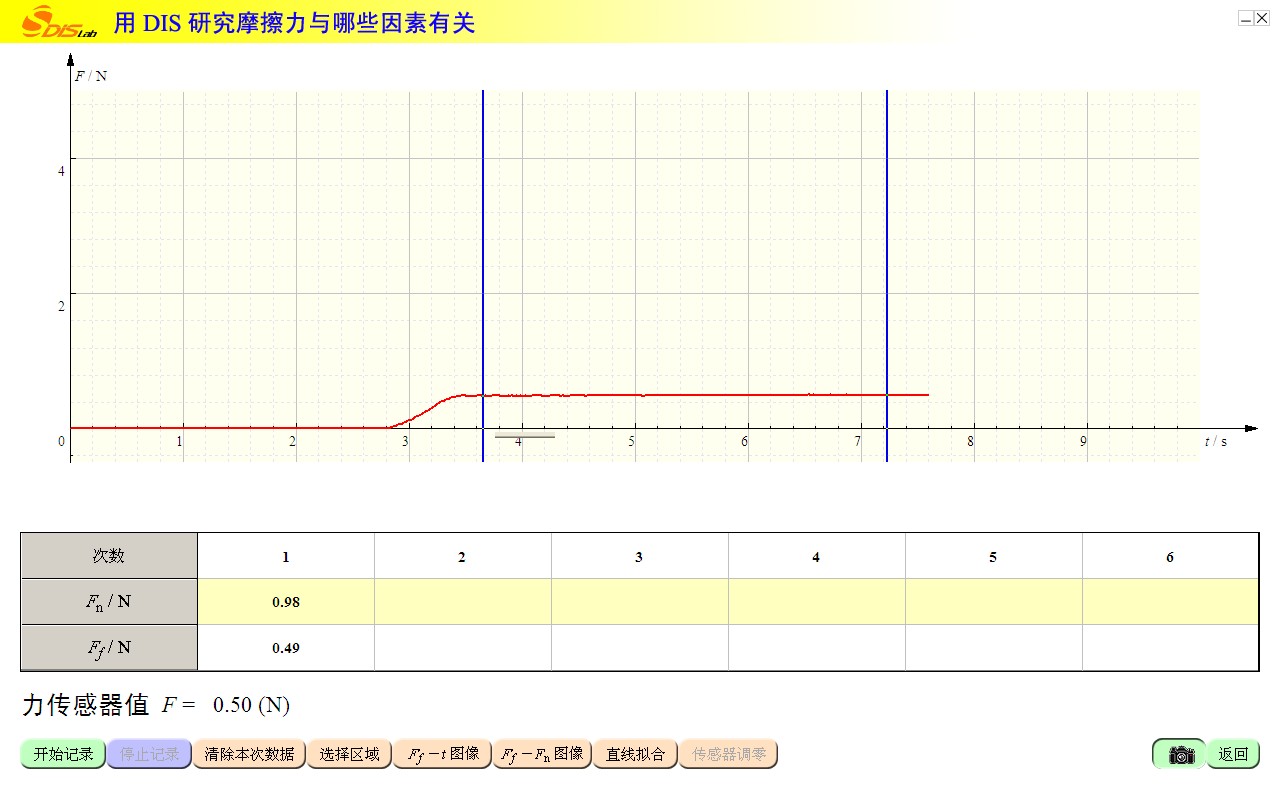Click the camera snapshot icon
This screenshot has height=800, width=1280.
pos(1180,754)
